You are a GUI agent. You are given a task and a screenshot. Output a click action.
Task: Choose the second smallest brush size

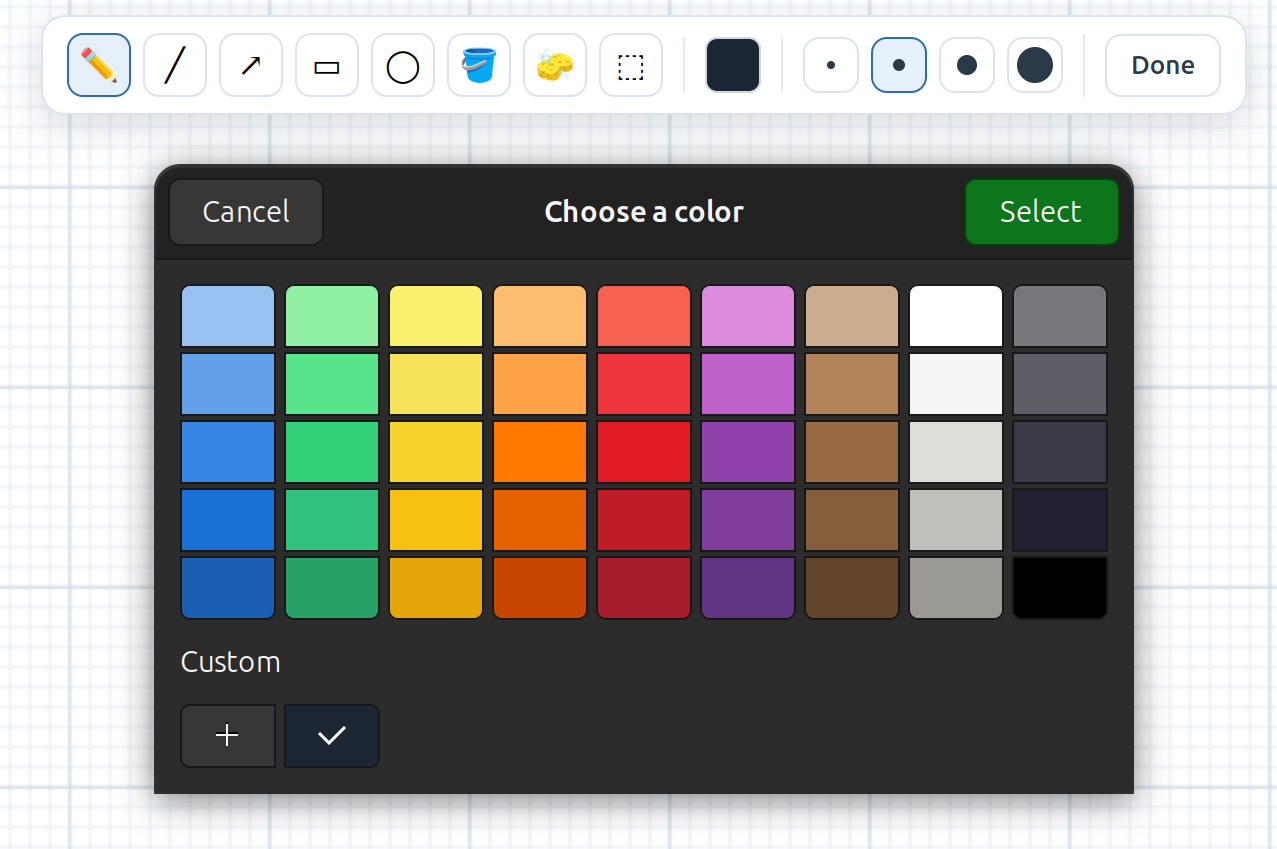tap(899, 65)
